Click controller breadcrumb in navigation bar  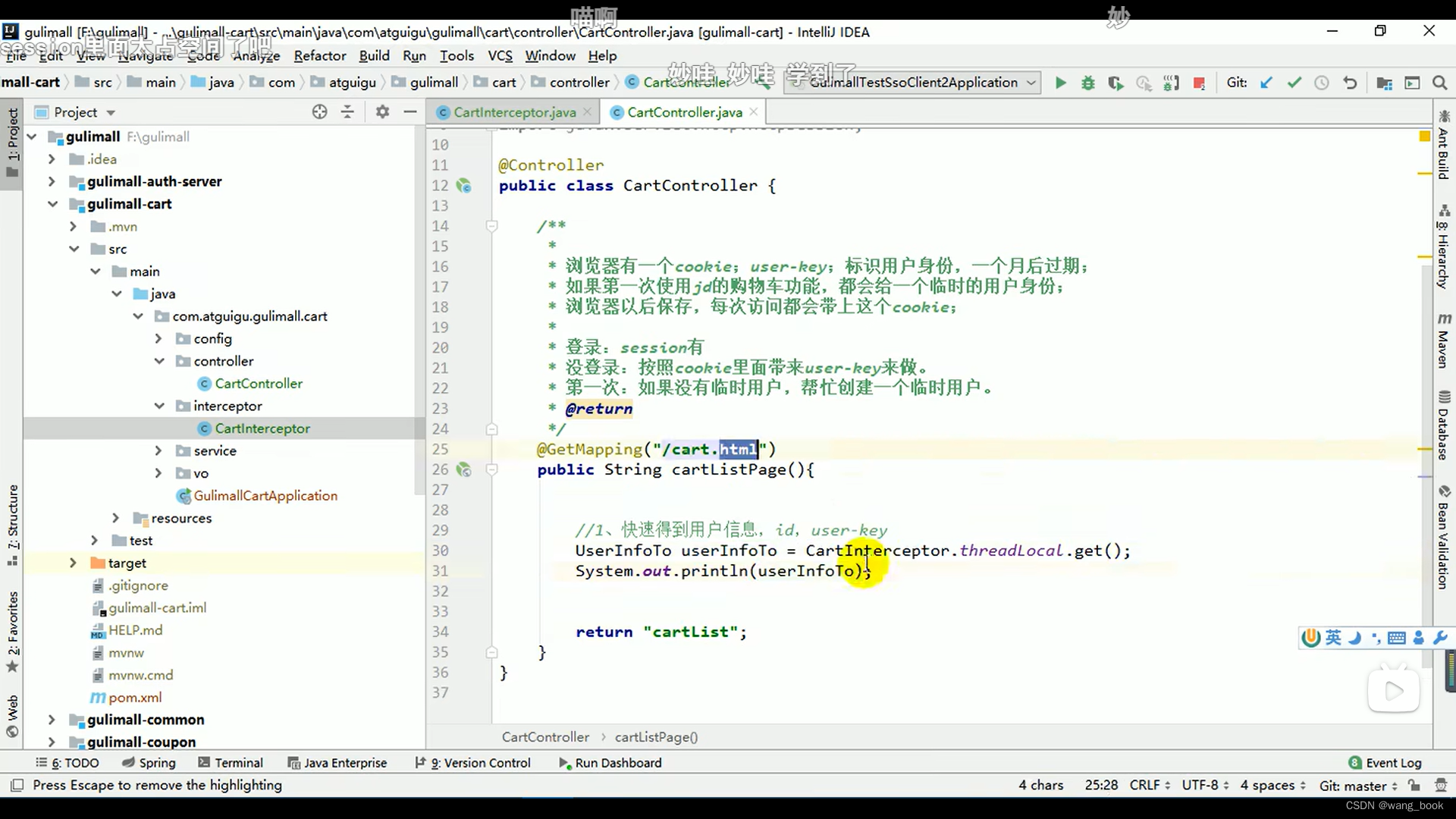click(x=579, y=83)
